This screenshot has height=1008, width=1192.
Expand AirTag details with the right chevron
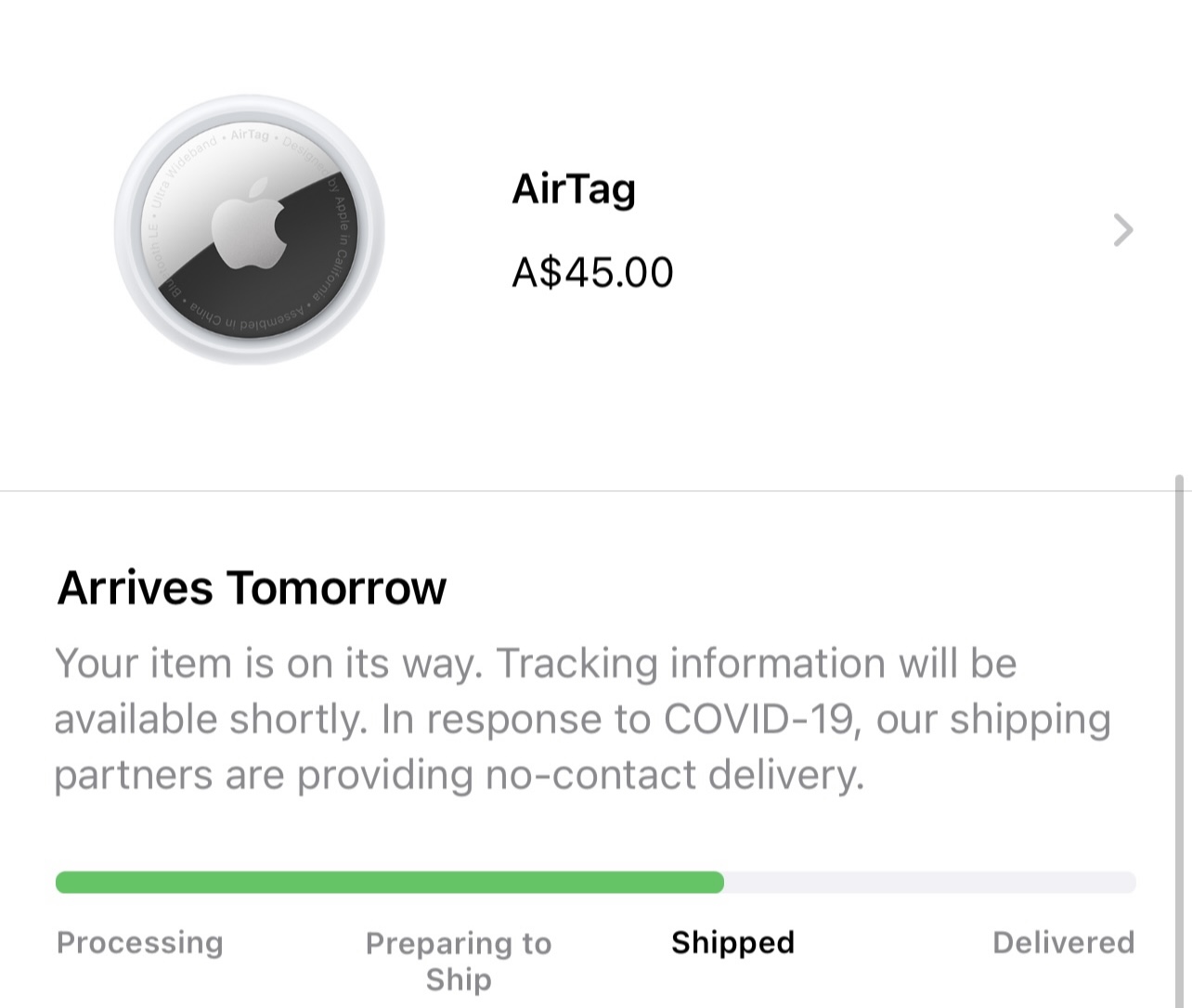pos(1123,230)
